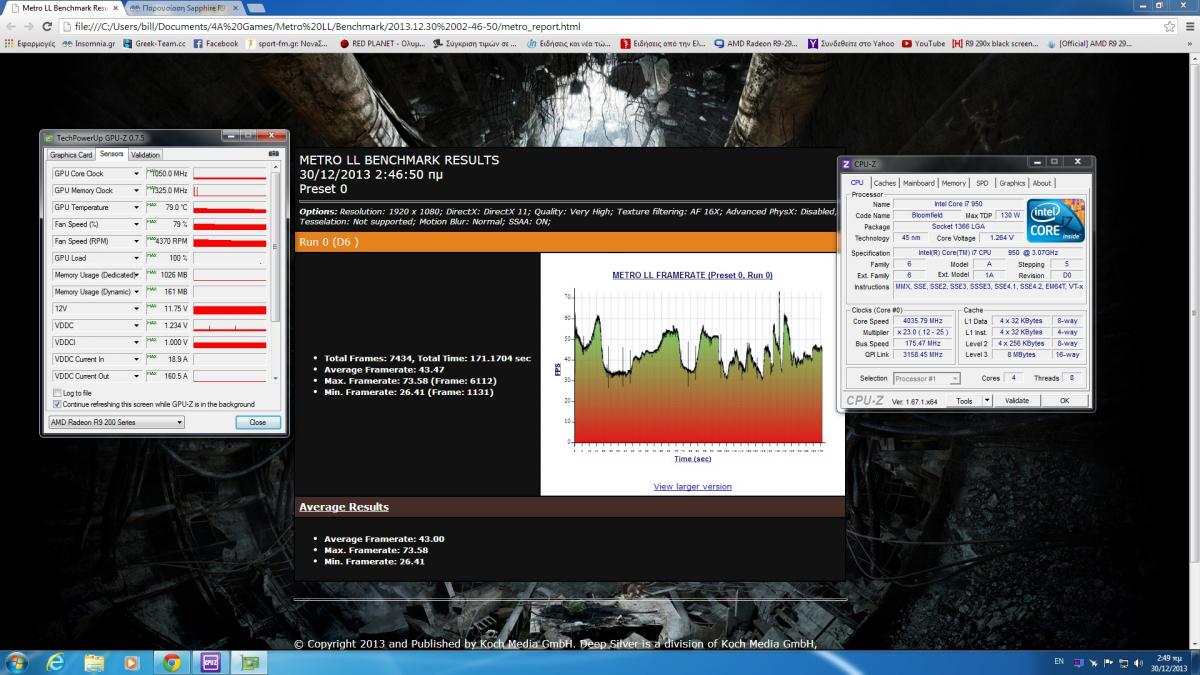Uncheck 'Continue refreshing this screen' in GPU-Z
Viewport: 1200px width, 675px height.
pyautogui.click(x=56, y=404)
